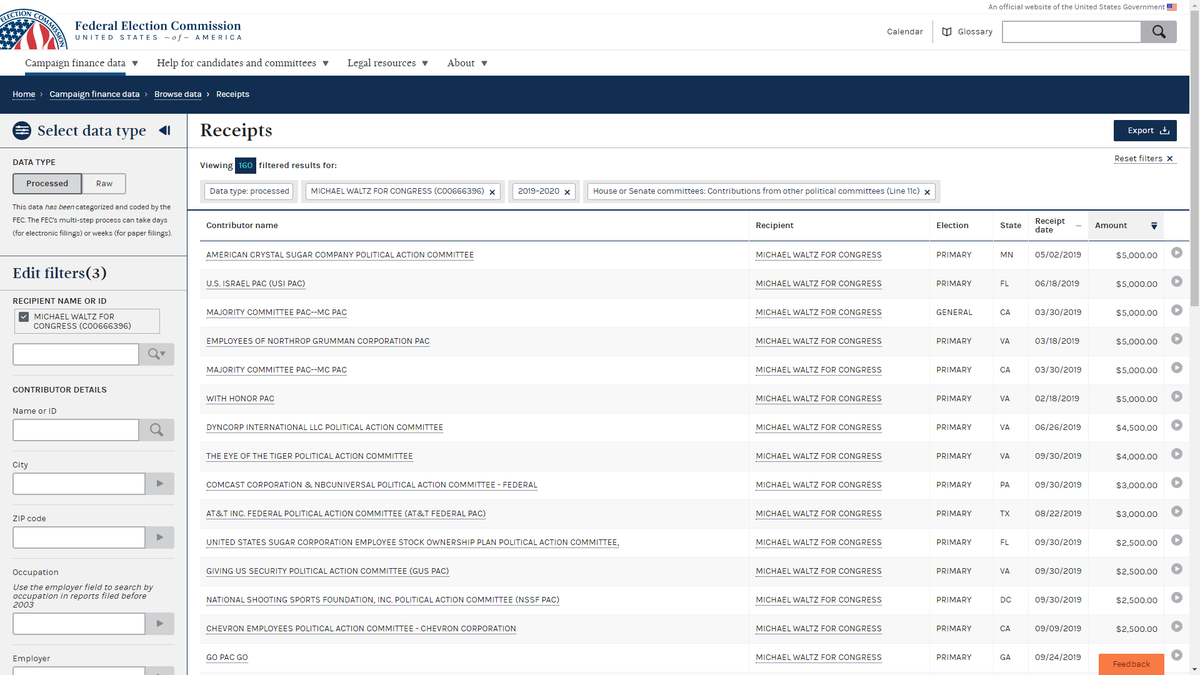Screen dimensions: 1200x675
Task: Expand details for United States Sugar Corporation row
Action: (1176, 541)
